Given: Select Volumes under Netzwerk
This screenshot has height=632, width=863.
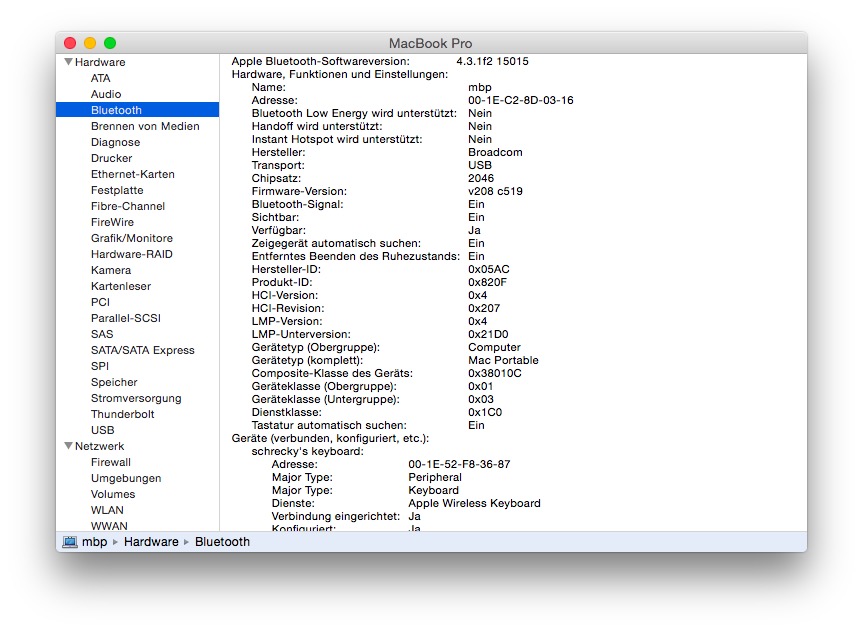Looking at the screenshot, I should [113, 494].
